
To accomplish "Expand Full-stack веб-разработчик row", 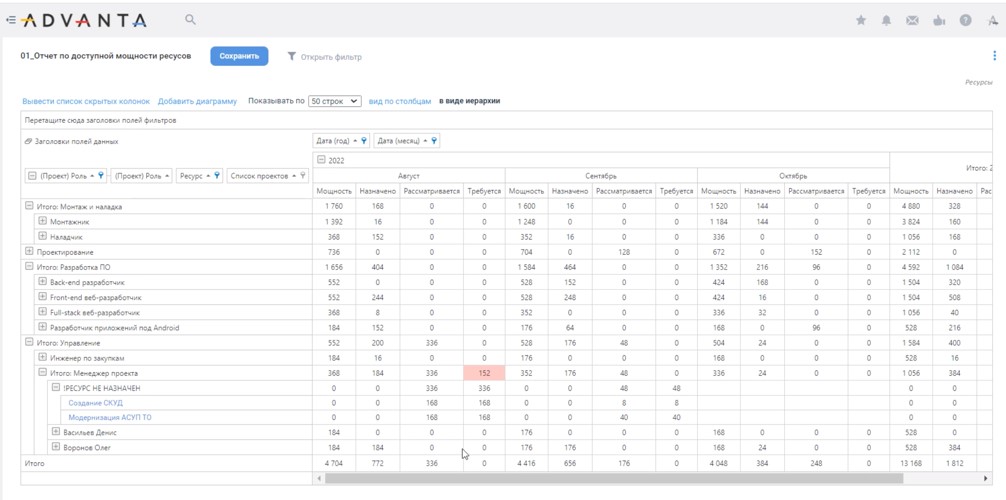I will point(42,312).
